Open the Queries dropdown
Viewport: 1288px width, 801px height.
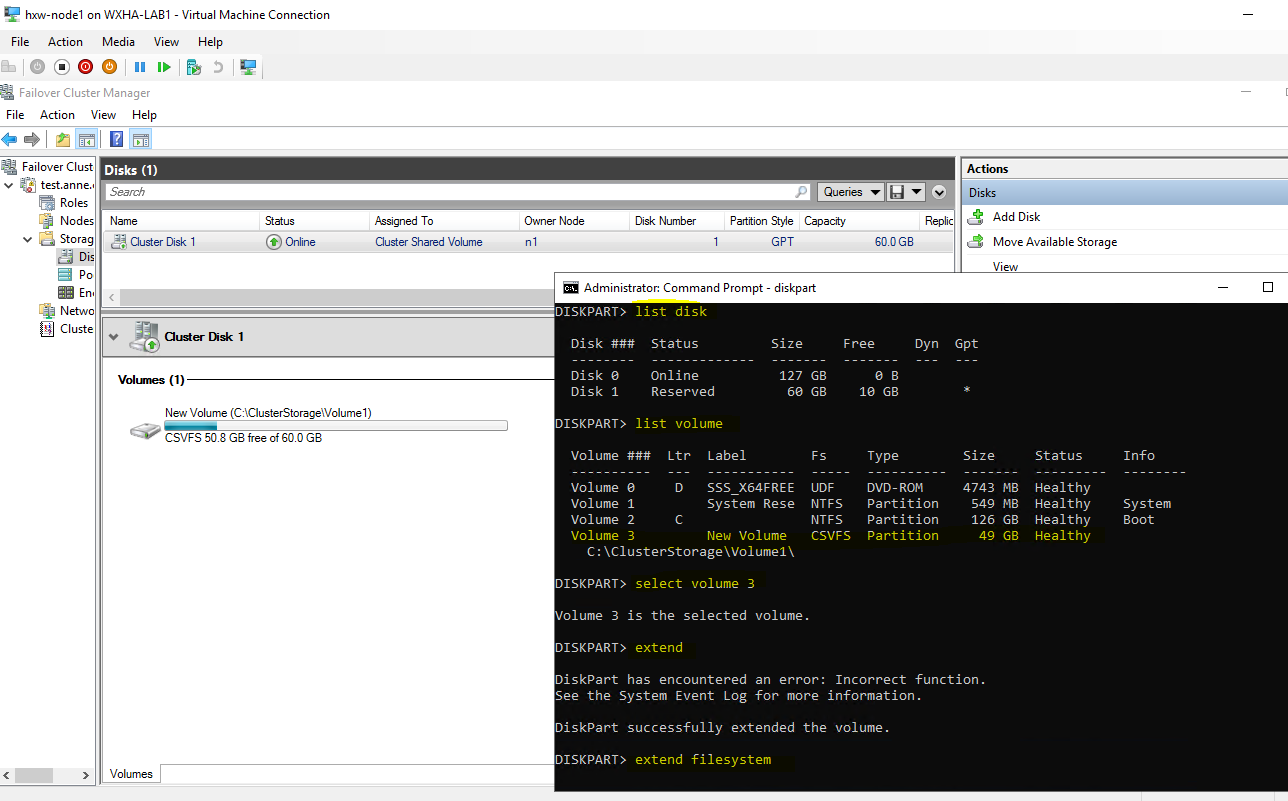[850, 192]
